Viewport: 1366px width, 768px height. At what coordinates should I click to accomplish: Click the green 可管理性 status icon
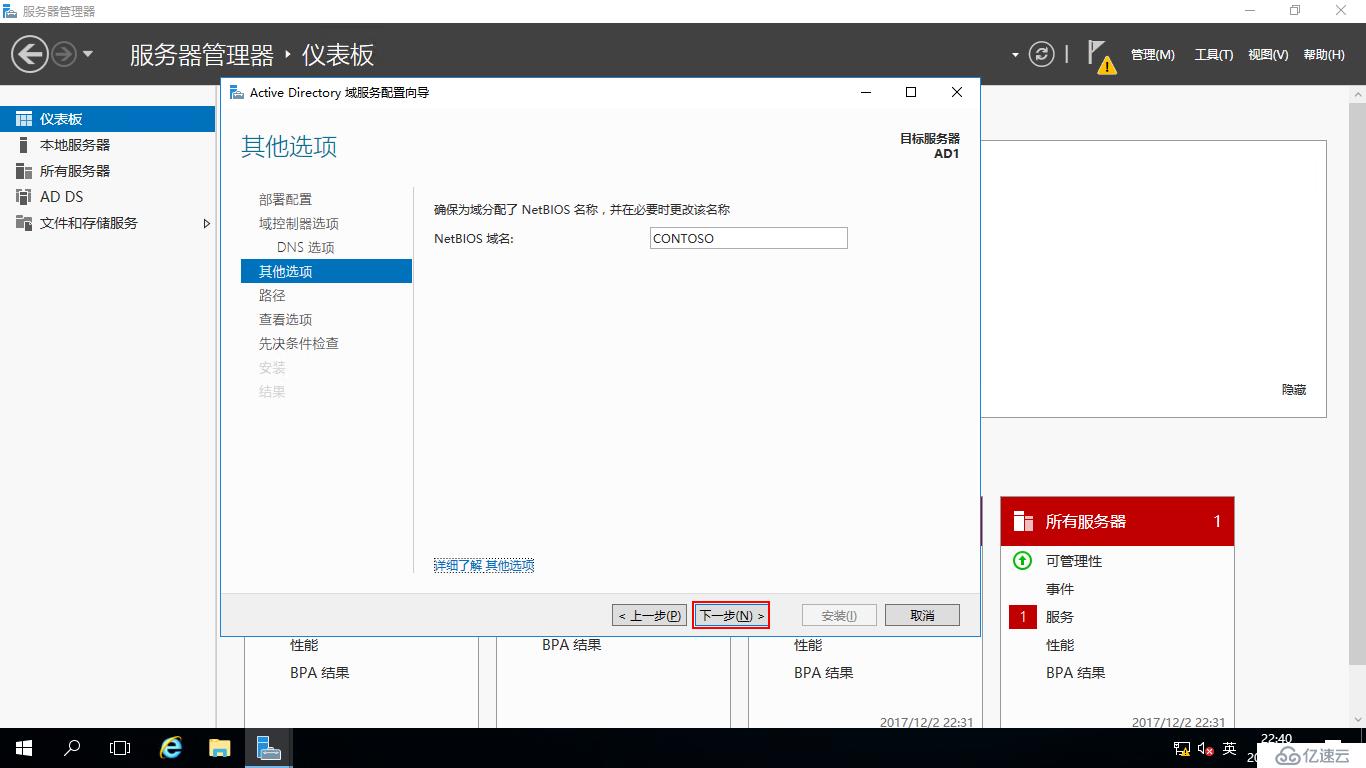click(x=1022, y=561)
